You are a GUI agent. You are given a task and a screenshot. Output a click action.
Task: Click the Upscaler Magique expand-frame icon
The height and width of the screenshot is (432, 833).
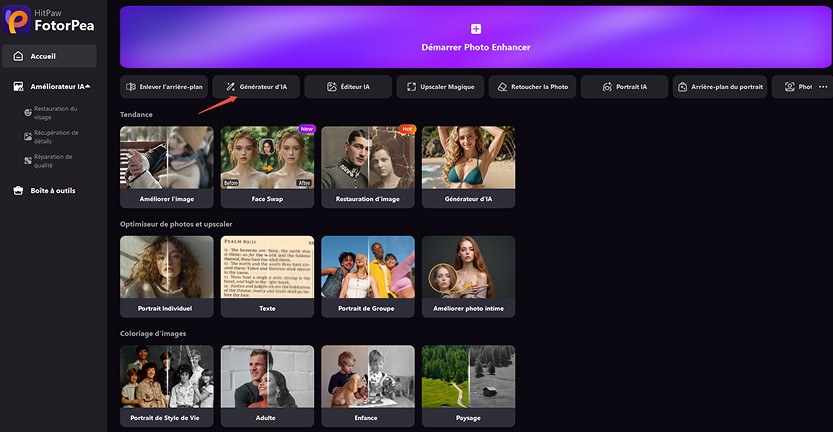pos(411,87)
